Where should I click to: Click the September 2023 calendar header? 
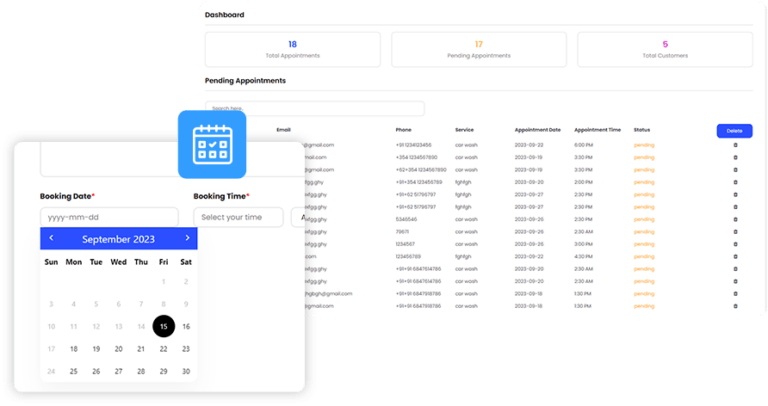(x=118, y=239)
